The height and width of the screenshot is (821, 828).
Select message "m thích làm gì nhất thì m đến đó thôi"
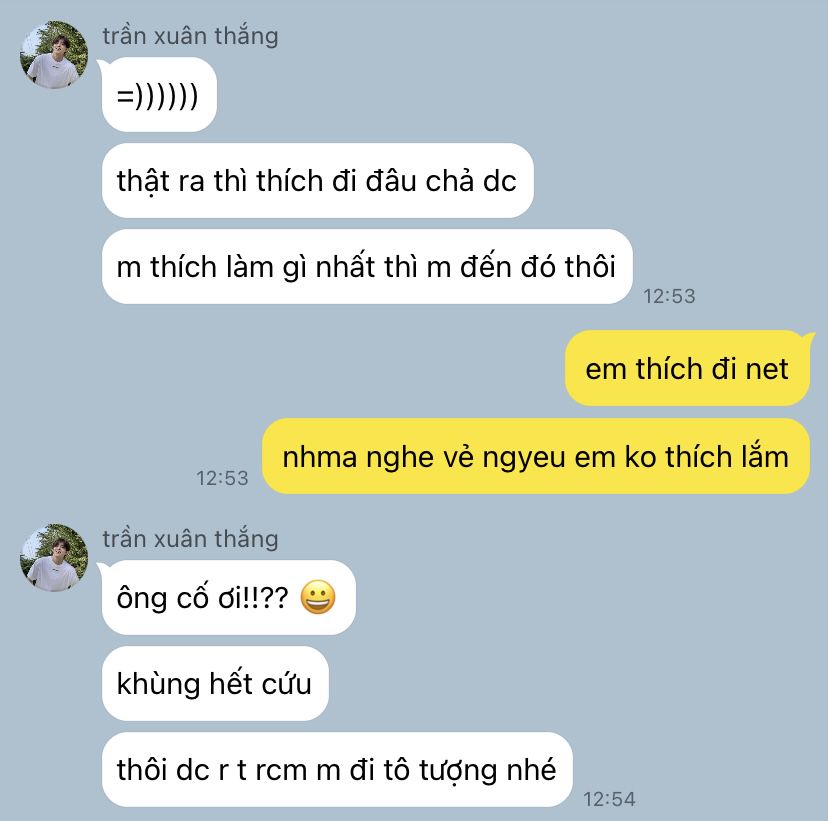[367, 267]
